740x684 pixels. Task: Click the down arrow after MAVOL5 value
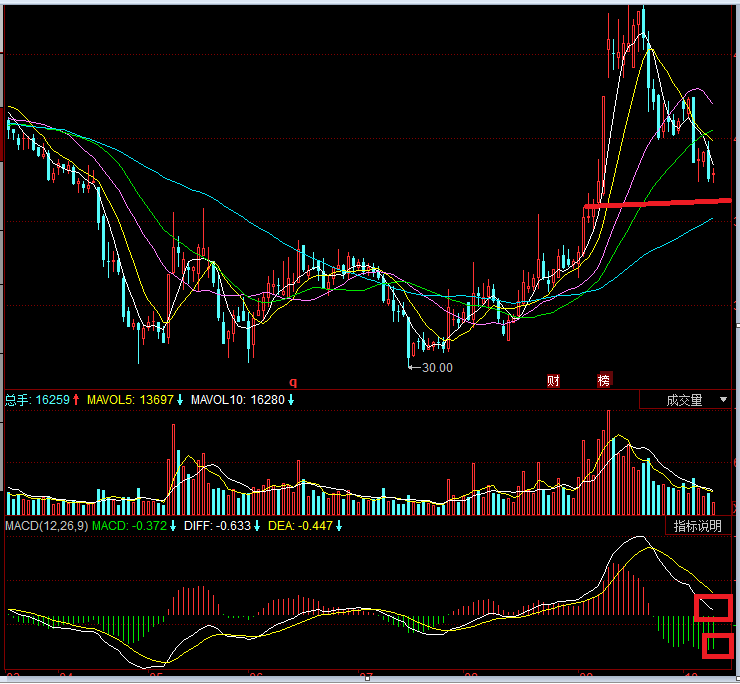coord(181,400)
